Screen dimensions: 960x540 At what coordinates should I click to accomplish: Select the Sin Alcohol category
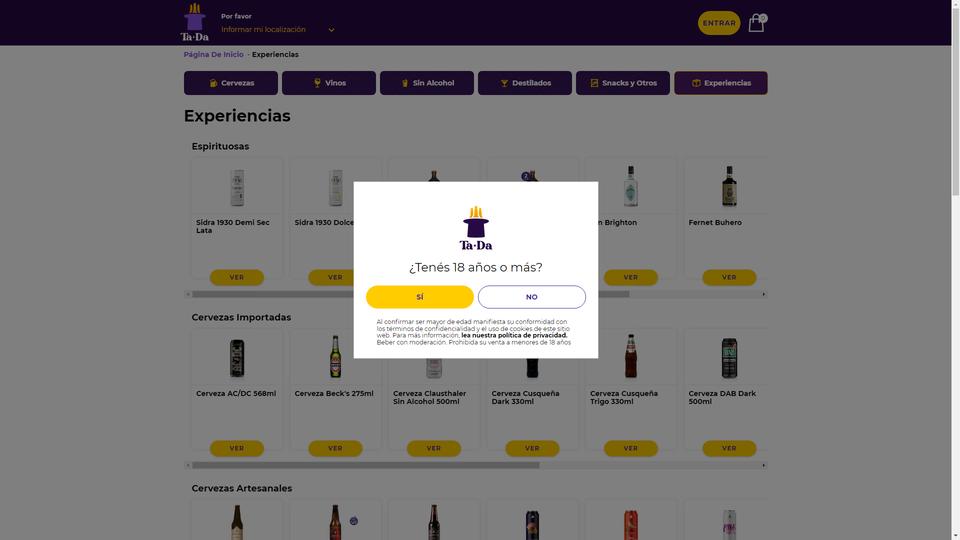pyautogui.click(x=427, y=83)
